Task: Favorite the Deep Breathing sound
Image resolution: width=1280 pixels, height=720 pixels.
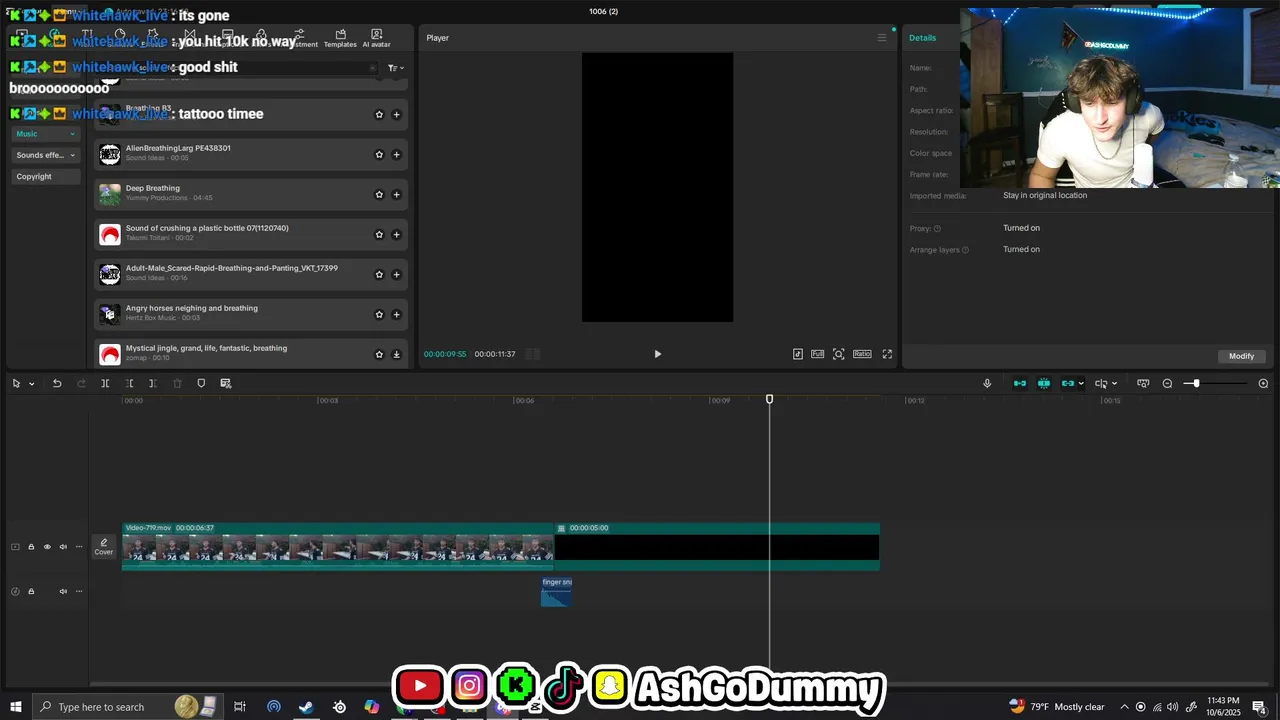Action: [379, 194]
